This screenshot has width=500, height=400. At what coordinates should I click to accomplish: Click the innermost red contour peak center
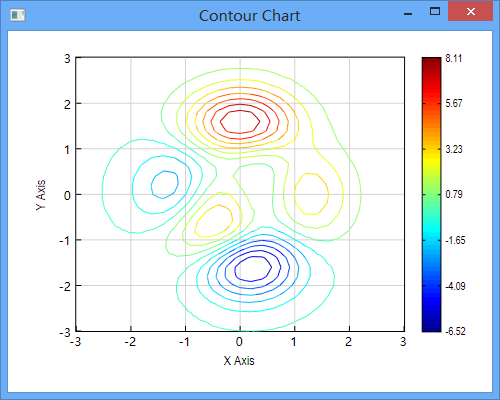(240, 122)
